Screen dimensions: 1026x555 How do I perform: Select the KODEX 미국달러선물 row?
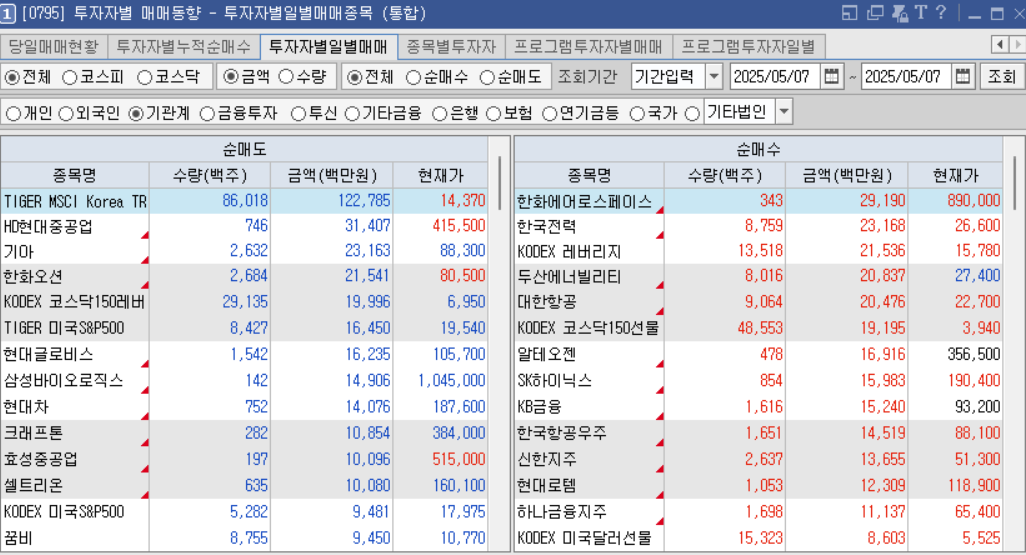[758, 538]
